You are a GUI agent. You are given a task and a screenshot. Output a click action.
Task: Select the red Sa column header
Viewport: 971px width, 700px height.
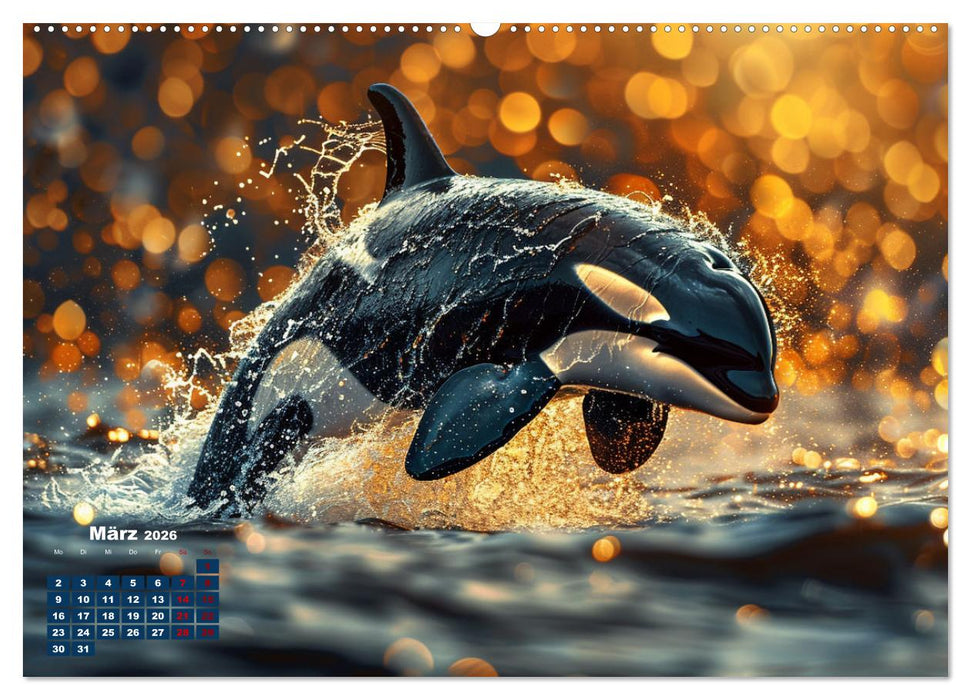[x=183, y=553]
